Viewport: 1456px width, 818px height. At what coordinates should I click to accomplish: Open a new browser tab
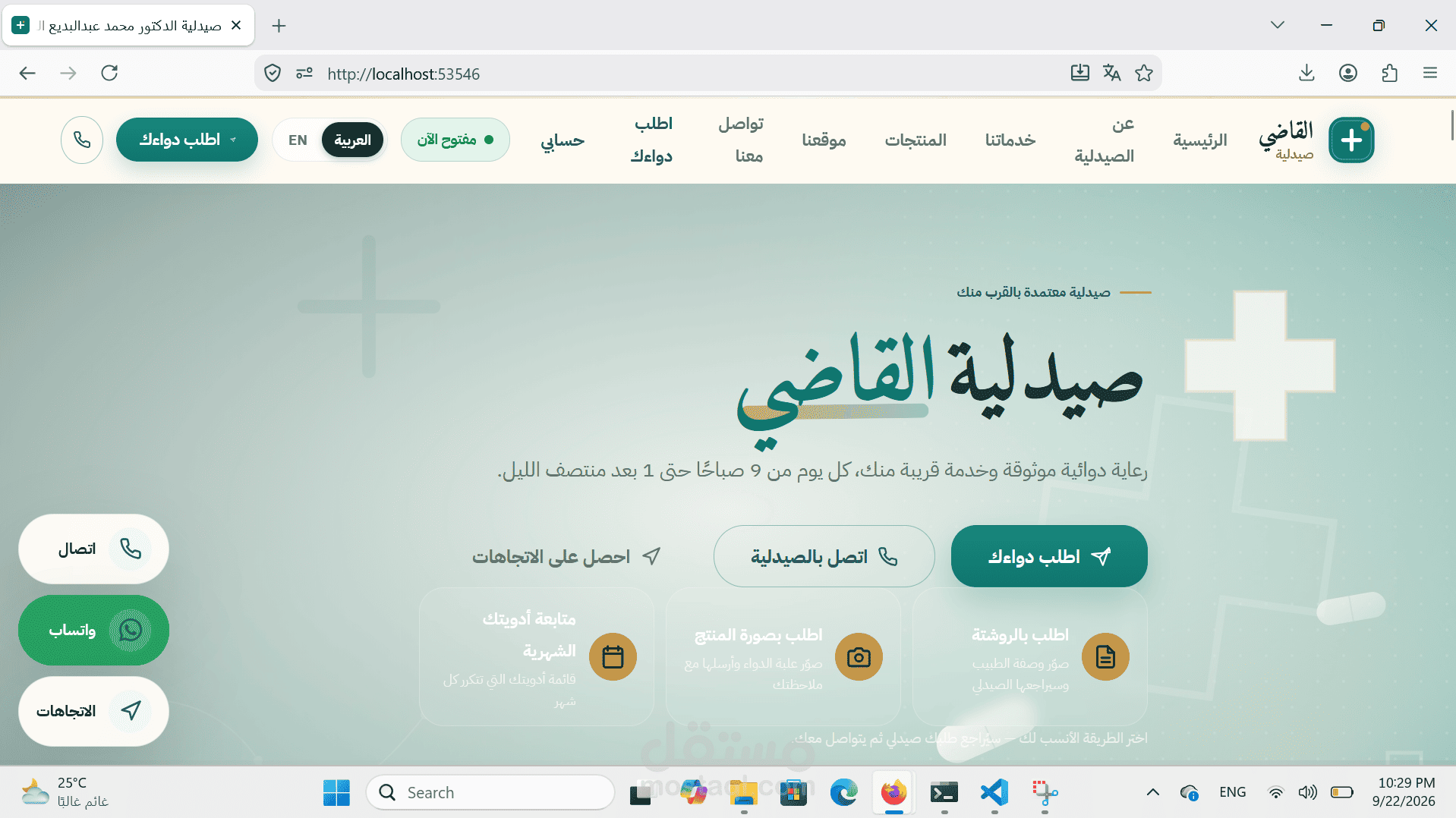(x=279, y=25)
